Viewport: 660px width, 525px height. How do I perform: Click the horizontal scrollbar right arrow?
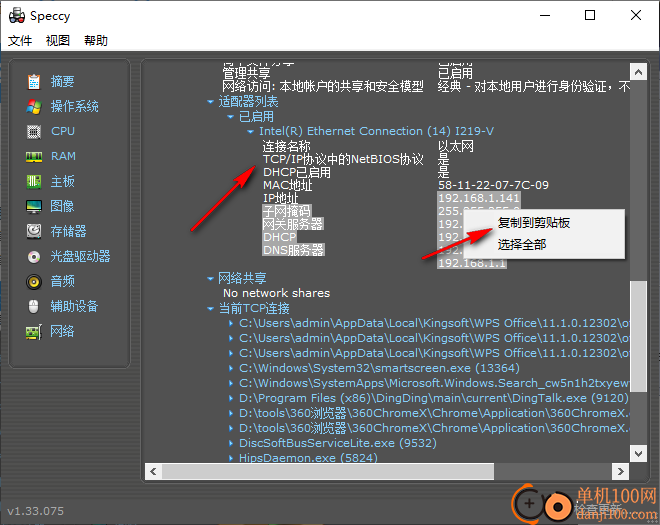coord(620,472)
